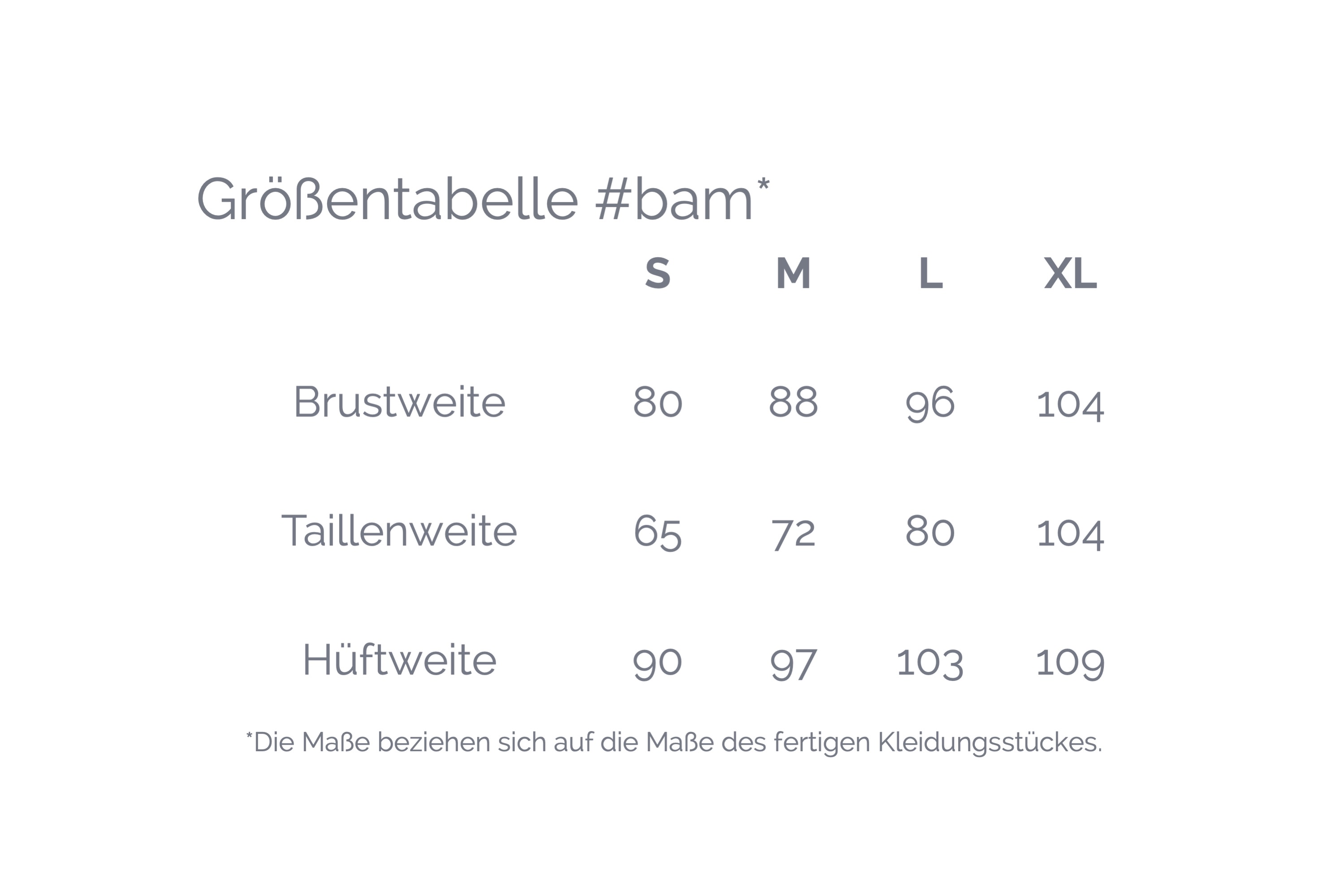Click the footnote about Maße des Kleidungsstückes
The image size is (1344, 896).
pyautogui.click(x=674, y=742)
